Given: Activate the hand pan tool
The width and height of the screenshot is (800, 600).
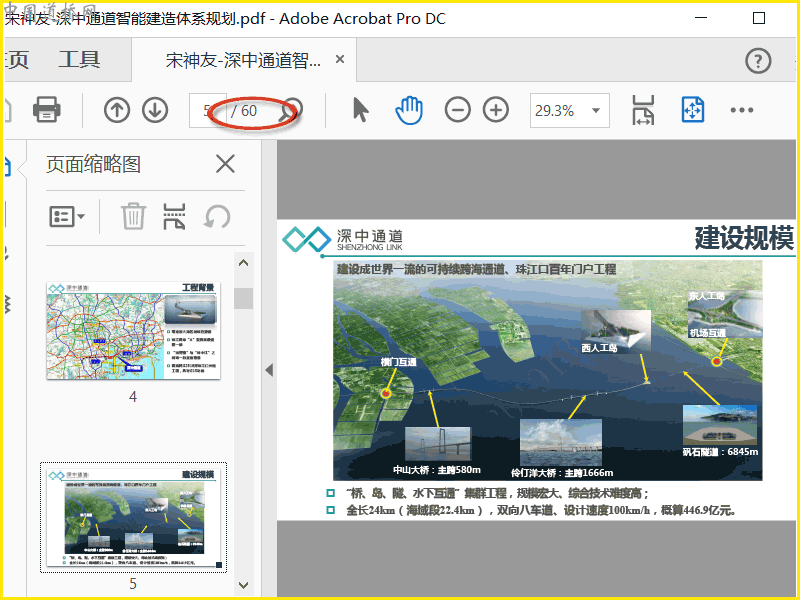Looking at the screenshot, I should [409, 110].
